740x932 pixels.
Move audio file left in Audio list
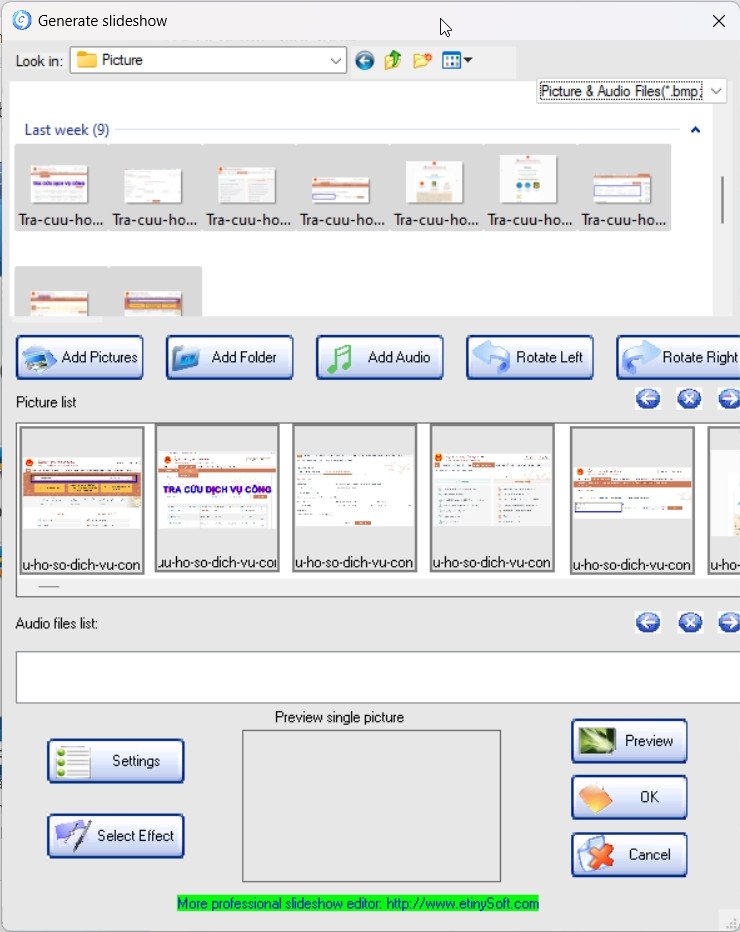tap(648, 622)
